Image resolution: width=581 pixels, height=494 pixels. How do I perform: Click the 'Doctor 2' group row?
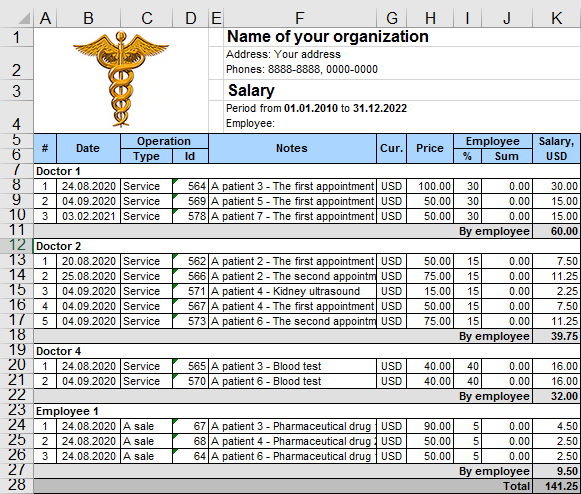coord(307,246)
